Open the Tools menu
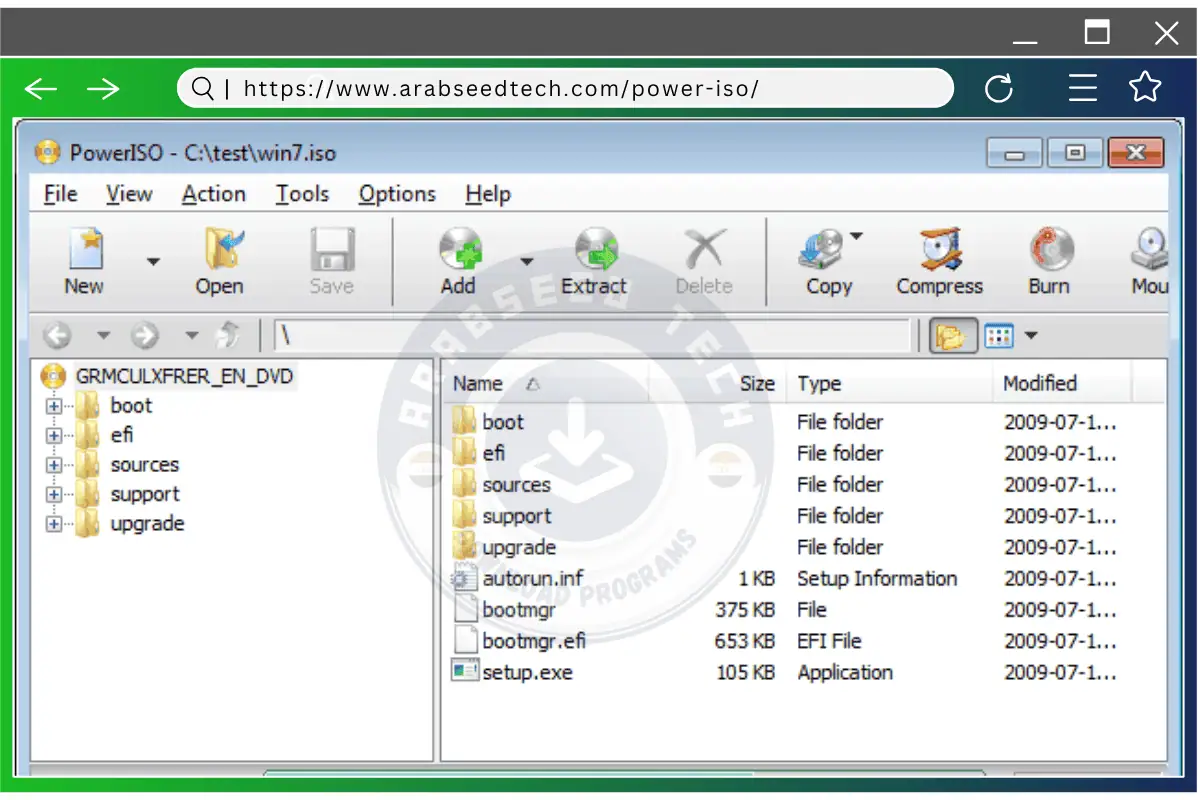This screenshot has width=1200, height=800. pyautogui.click(x=303, y=193)
